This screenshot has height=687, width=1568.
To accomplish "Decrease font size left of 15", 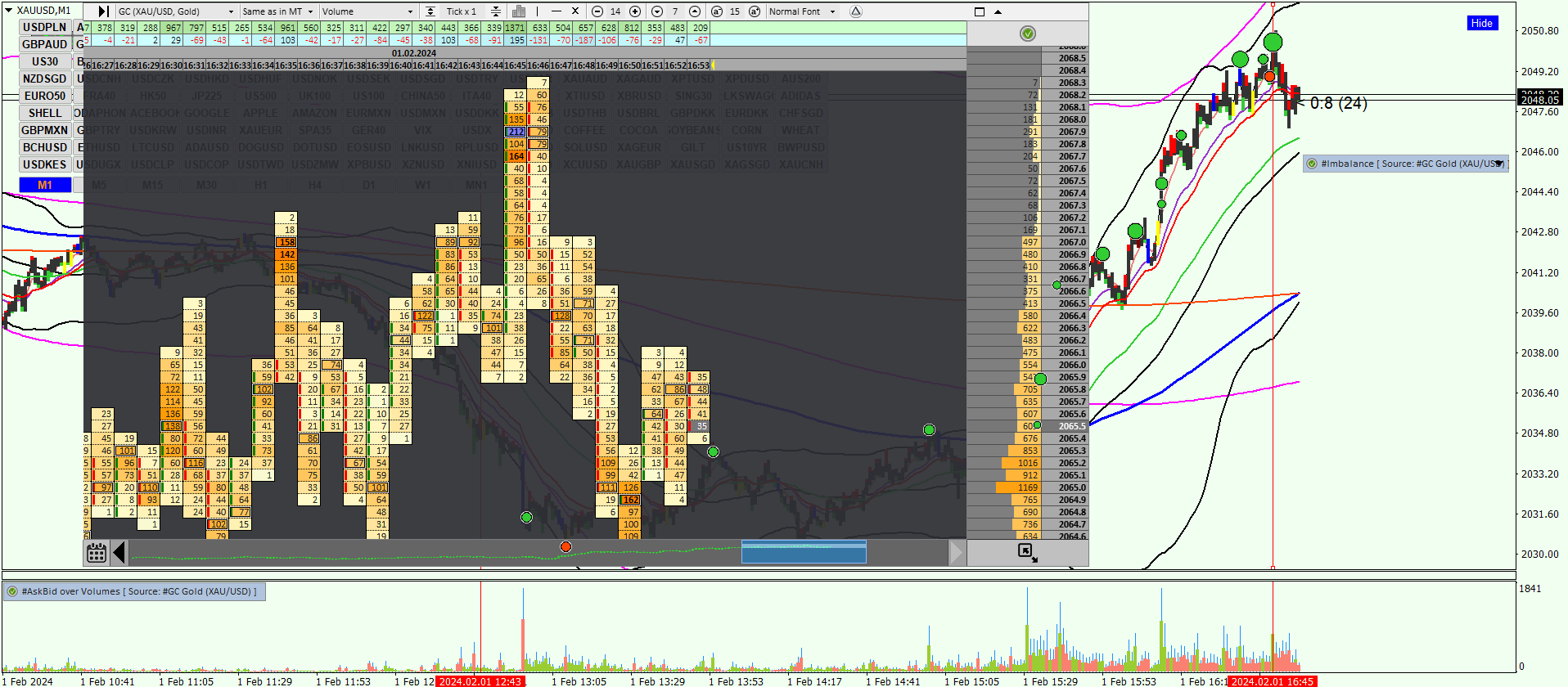I will (717, 11).
